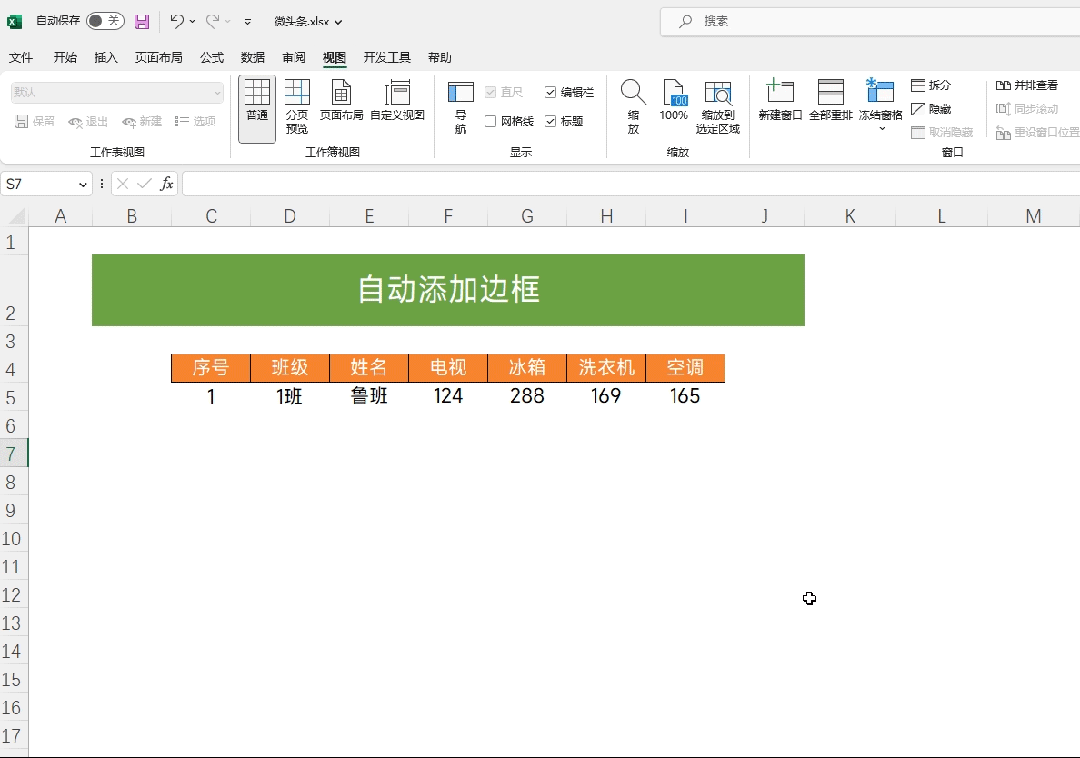Open 自定义视图 dialog
The height and width of the screenshot is (758, 1080).
(397, 101)
